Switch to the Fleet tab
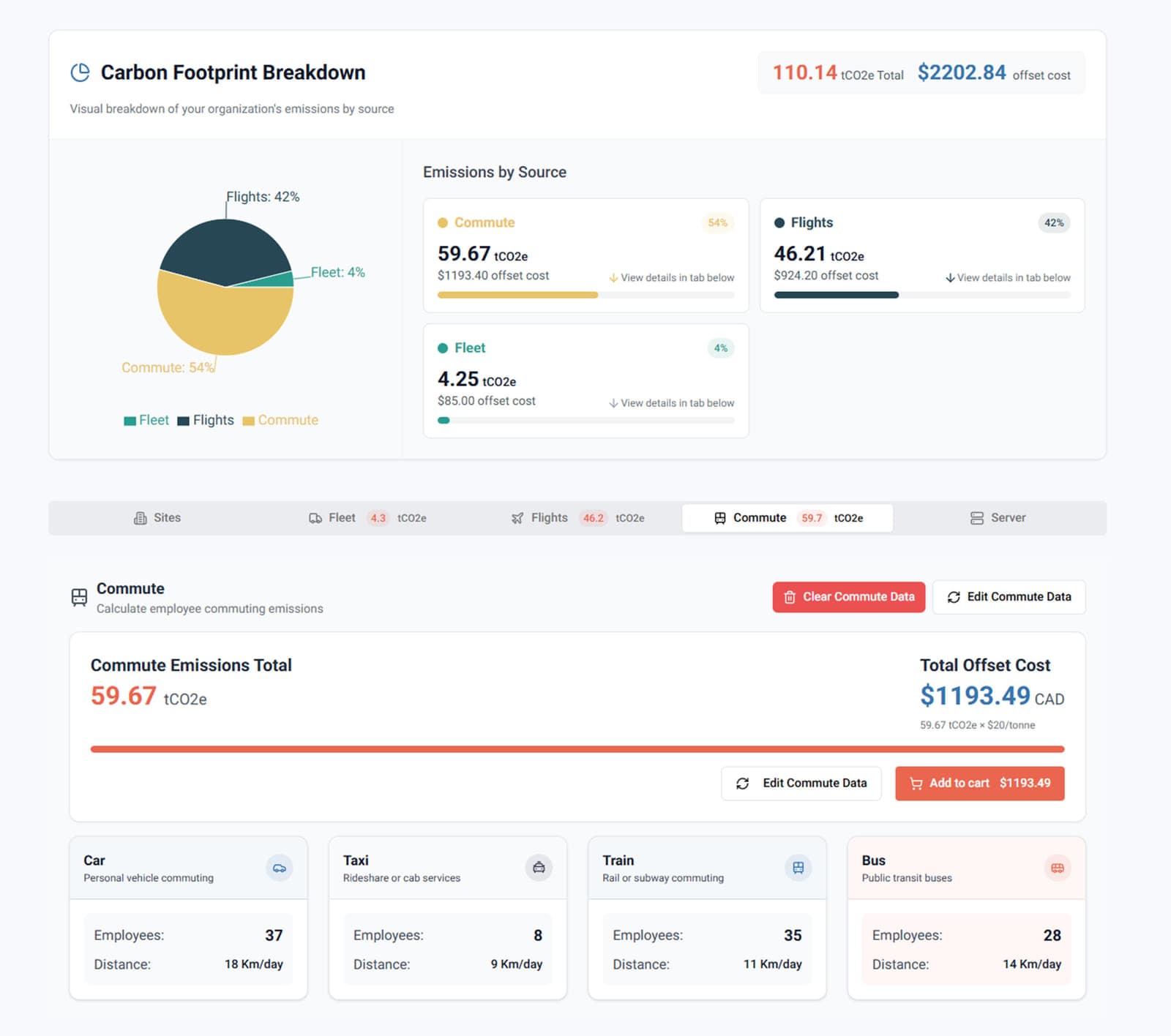The width and height of the screenshot is (1171, 1036). 367,518
